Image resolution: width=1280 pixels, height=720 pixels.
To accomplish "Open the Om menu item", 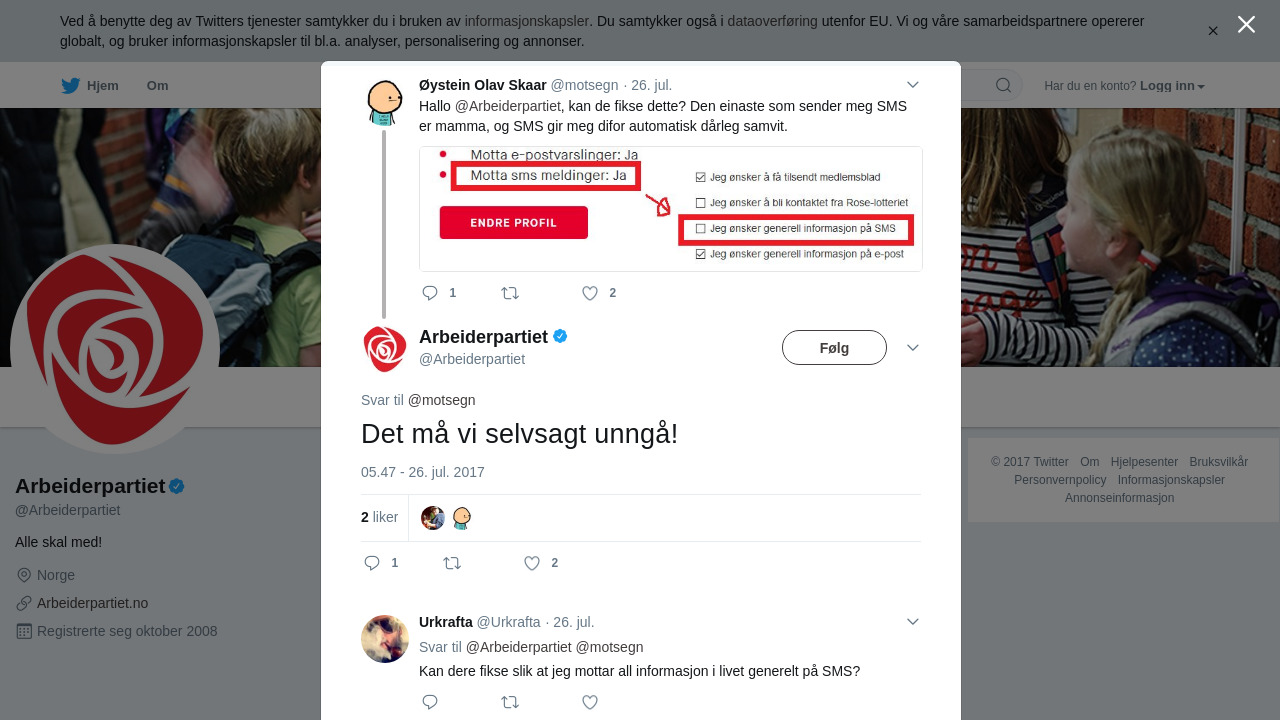I will click(158, 86).
